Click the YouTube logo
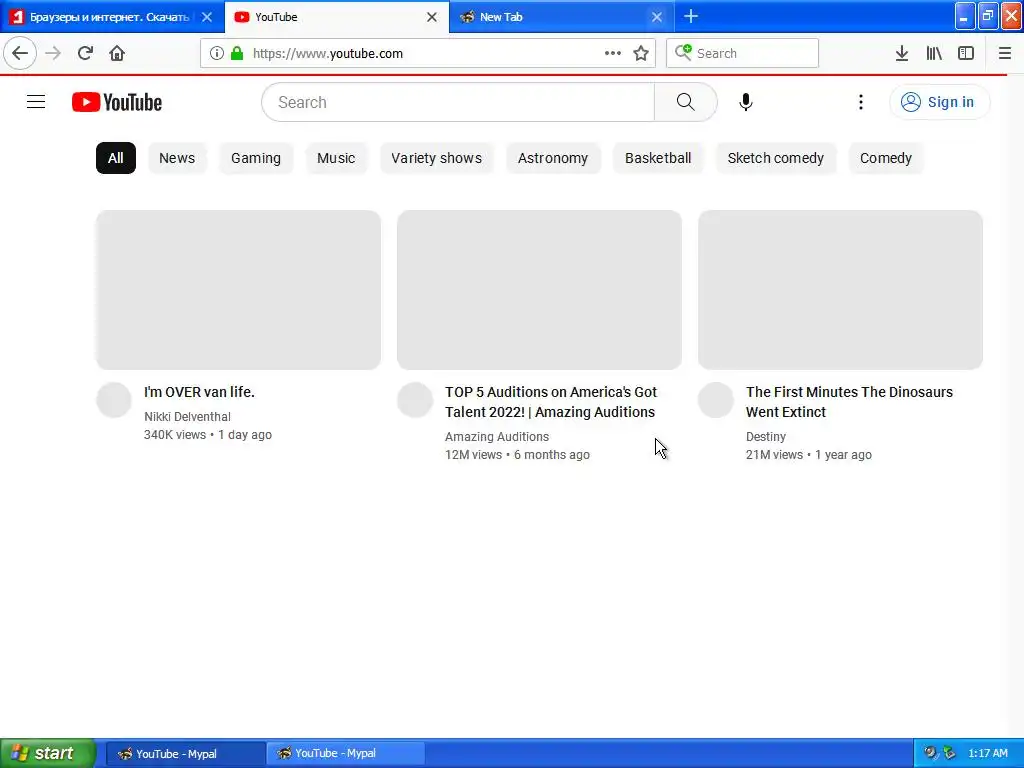 click(x=117, y=102)
